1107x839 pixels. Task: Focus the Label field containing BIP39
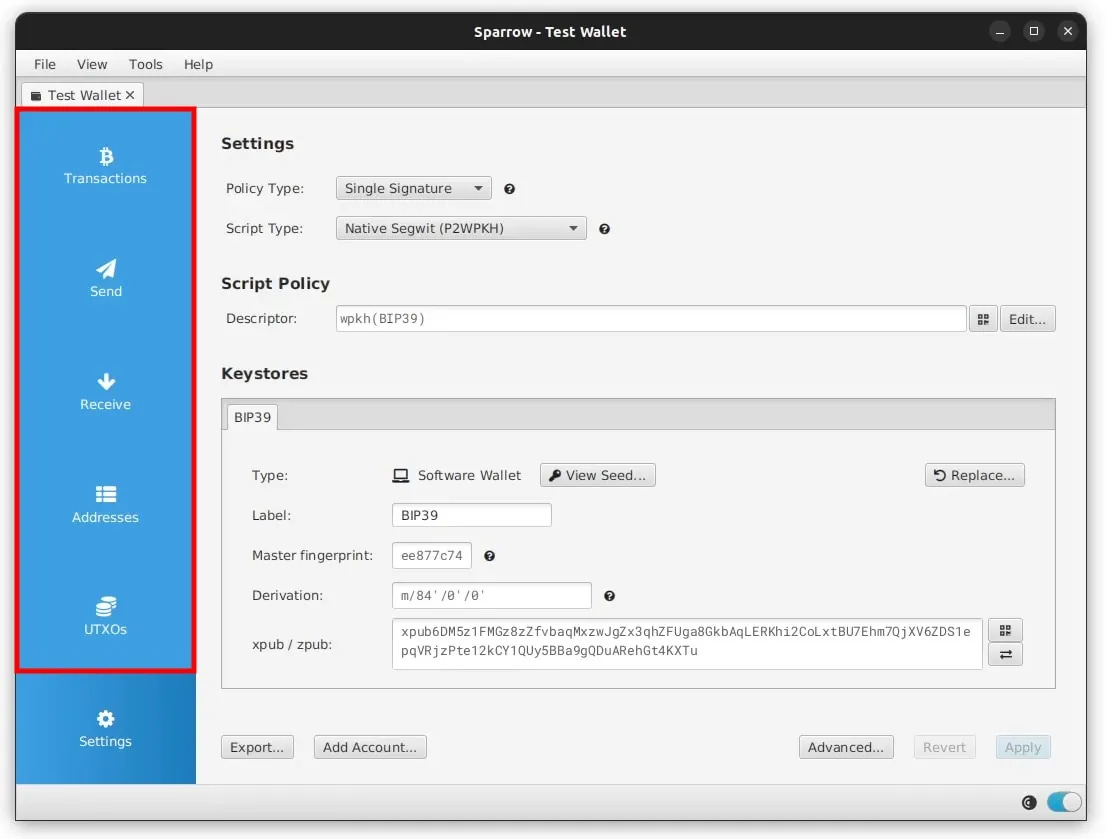point(472,515)
